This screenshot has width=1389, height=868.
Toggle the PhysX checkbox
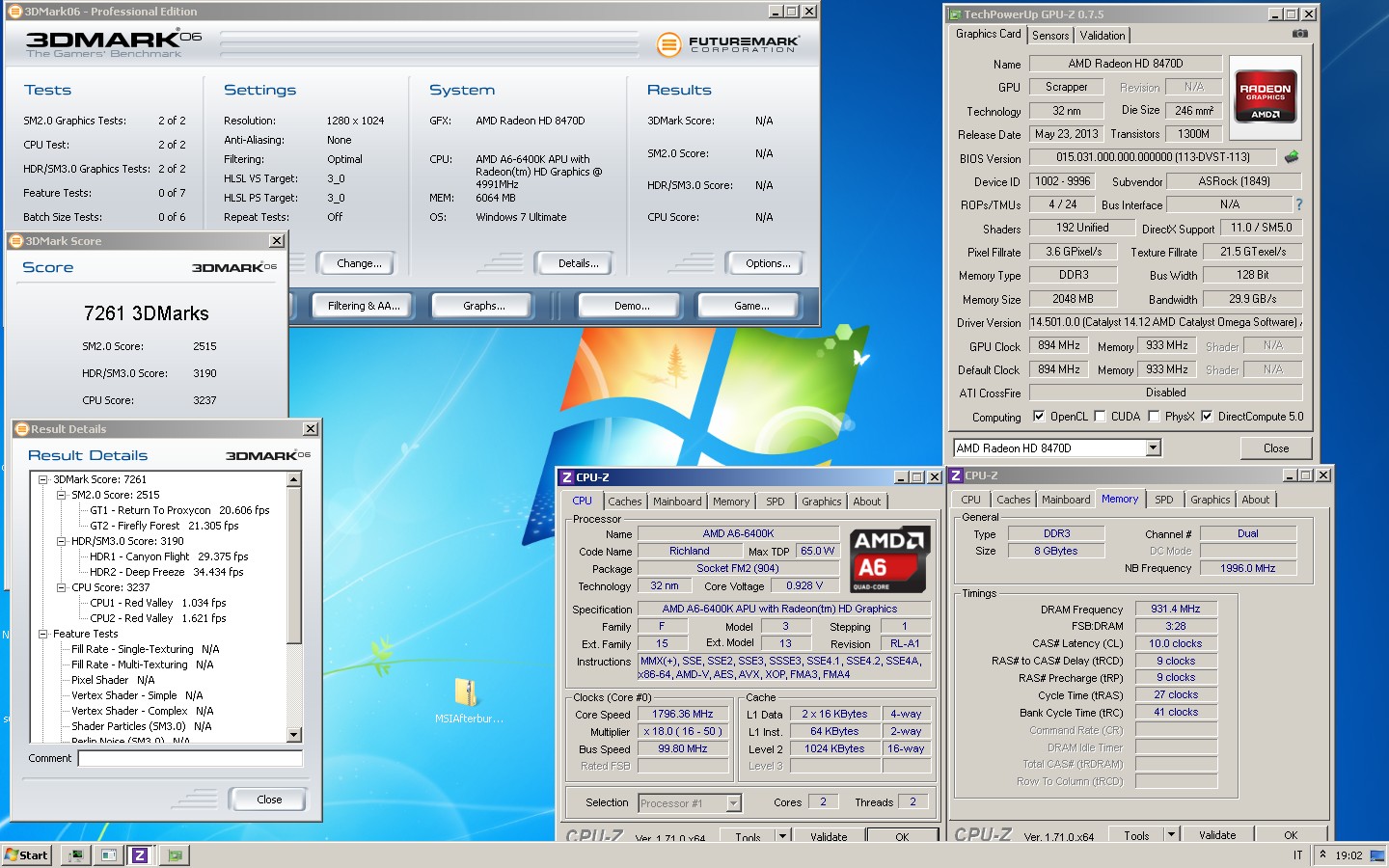[x=1154, y=417]
